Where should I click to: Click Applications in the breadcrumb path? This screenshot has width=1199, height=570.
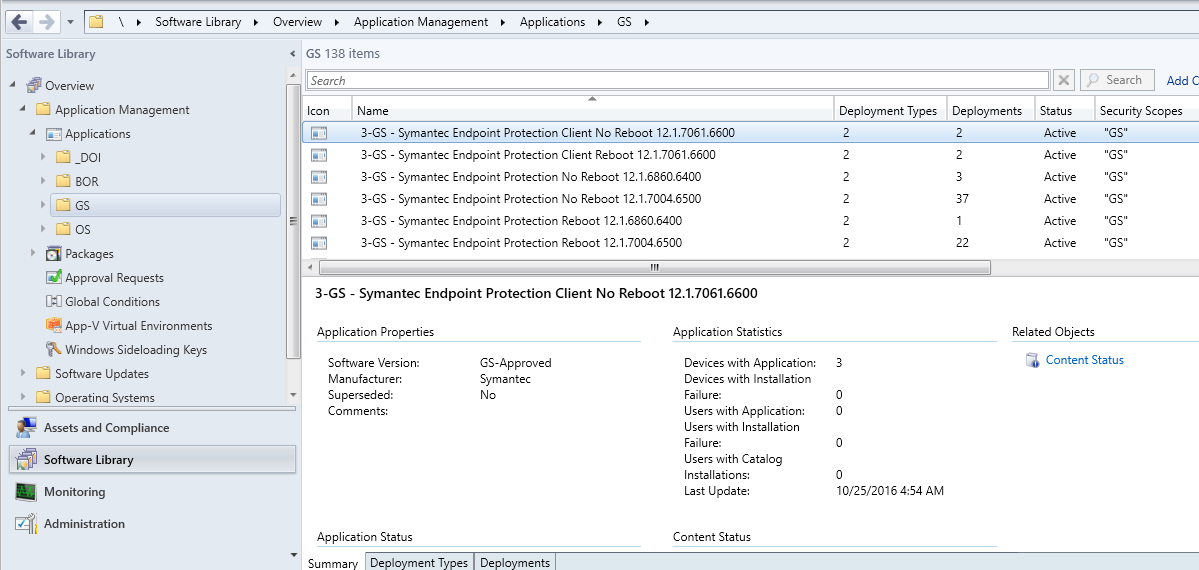tap(552, 22)
